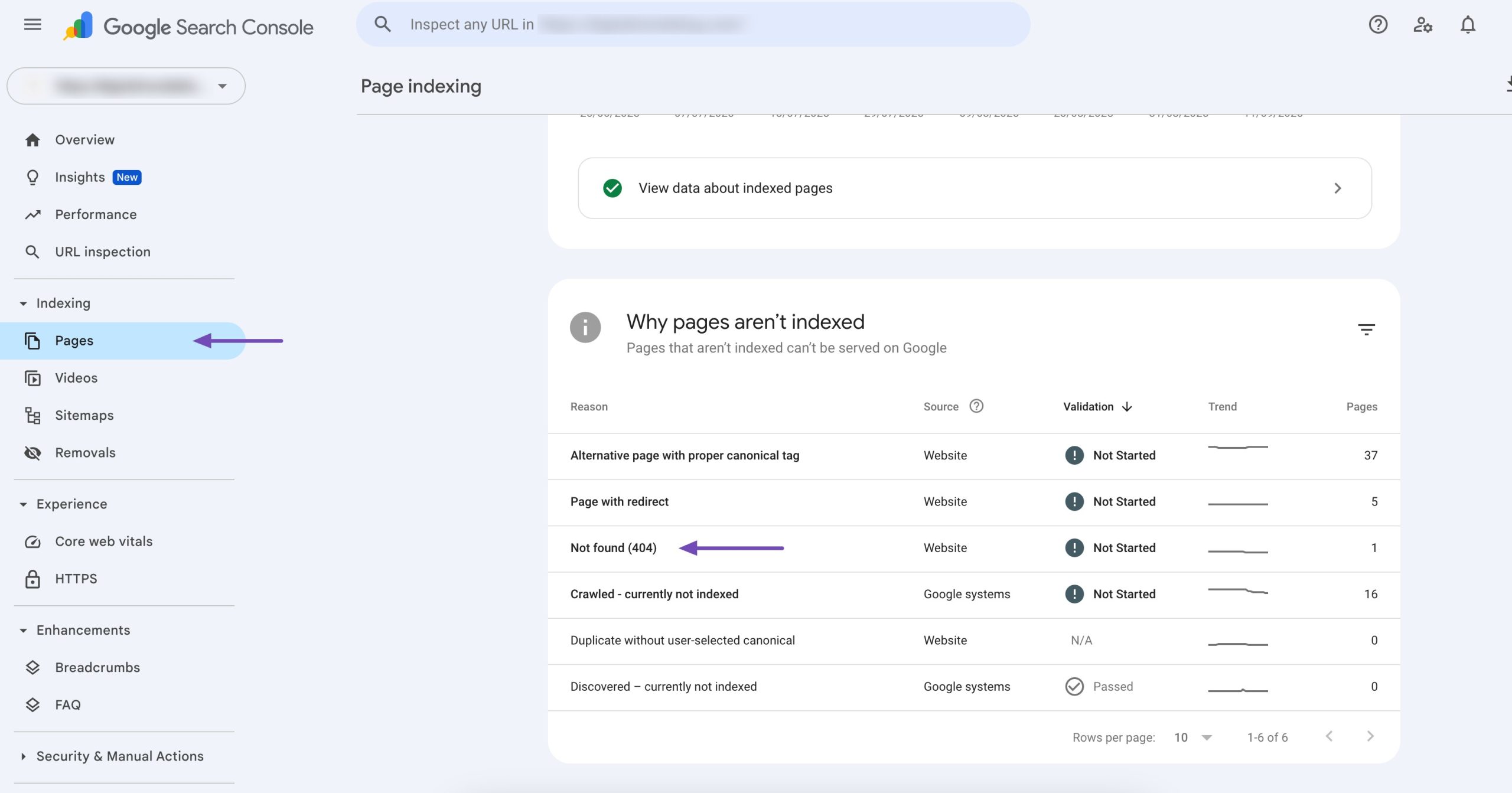The width and height of the screenshot is (1512, 793).
Task: Open HTTPS report via the lock icon
Action: [x=32, y=579]
